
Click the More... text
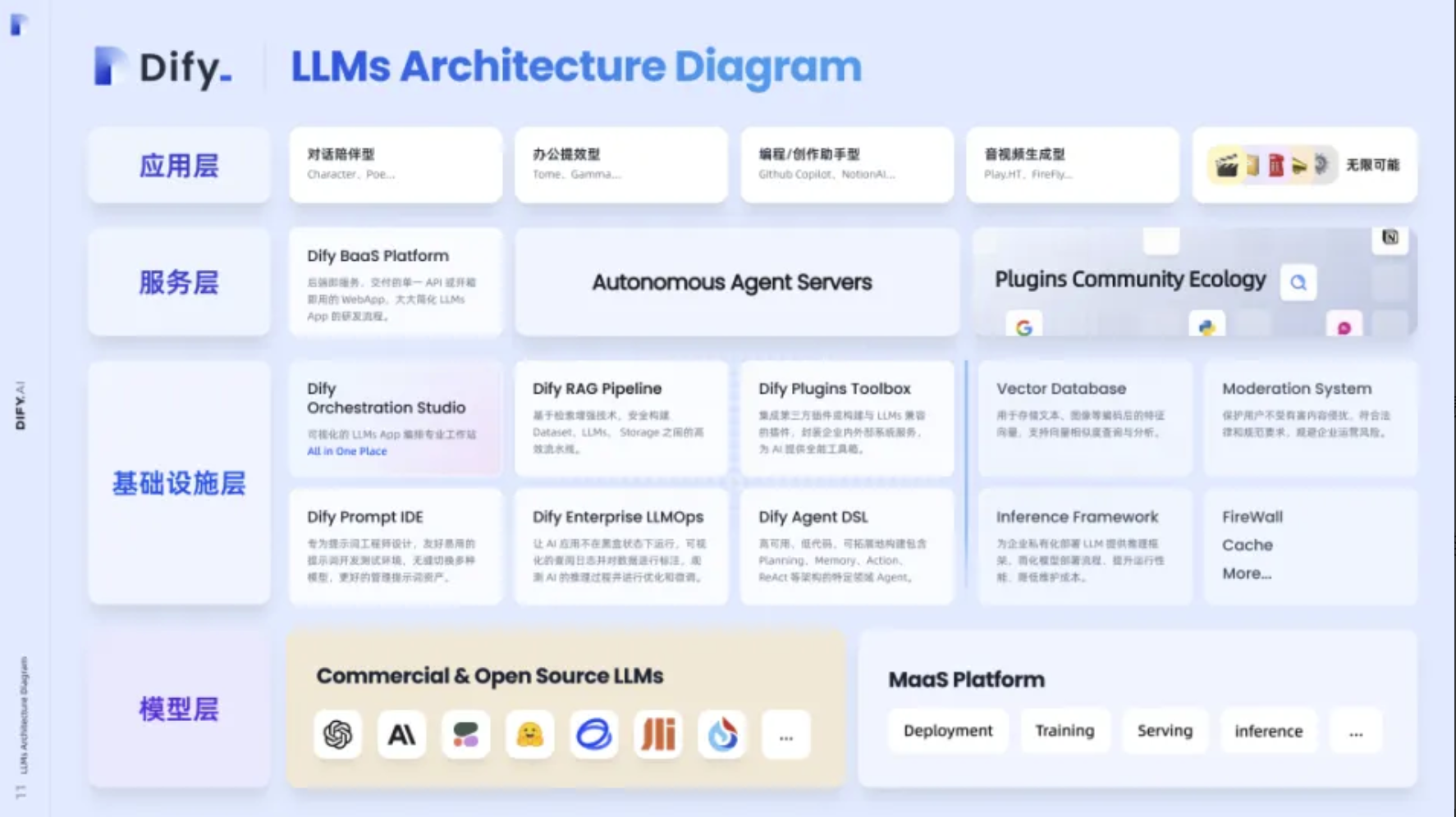click(x=1246, y=573)
